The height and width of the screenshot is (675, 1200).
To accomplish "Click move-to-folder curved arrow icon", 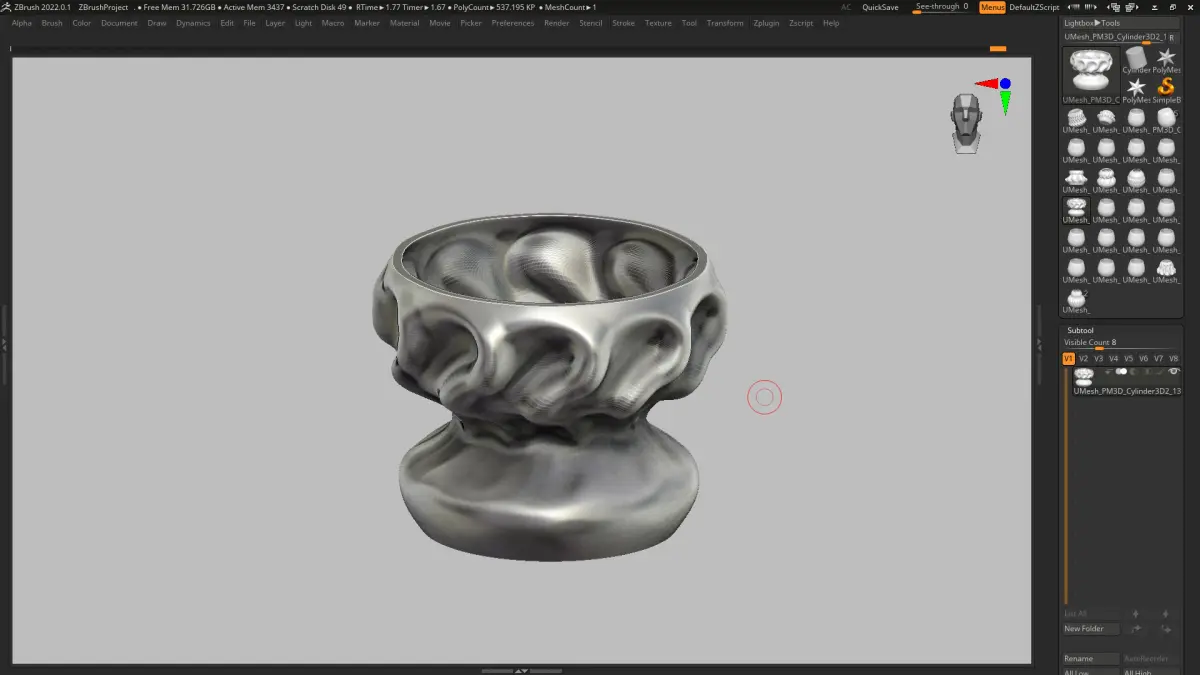I will (x=1136, y=629).
